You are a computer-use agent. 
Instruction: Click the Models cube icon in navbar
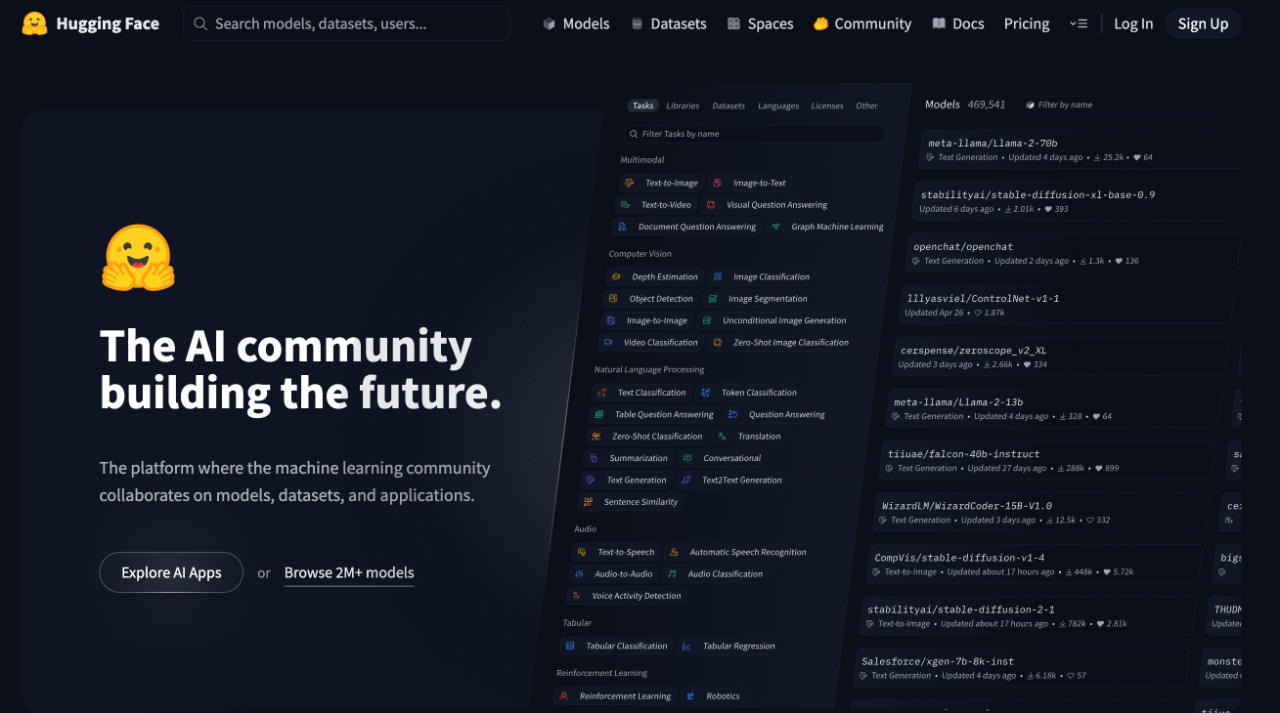pos(549,24)
